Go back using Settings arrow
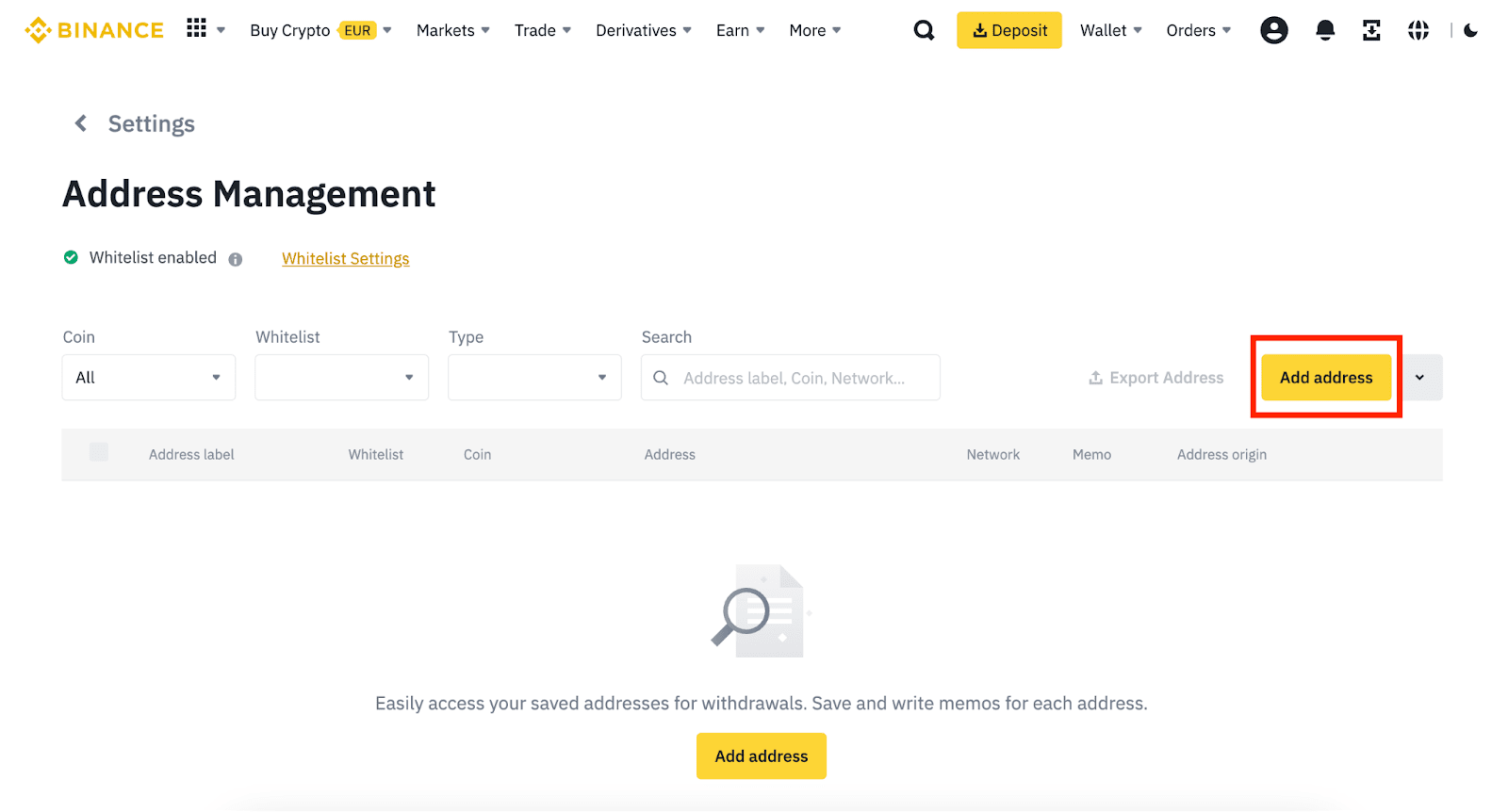The width and height of the screenshot is (1508, 812). point(81,123)
